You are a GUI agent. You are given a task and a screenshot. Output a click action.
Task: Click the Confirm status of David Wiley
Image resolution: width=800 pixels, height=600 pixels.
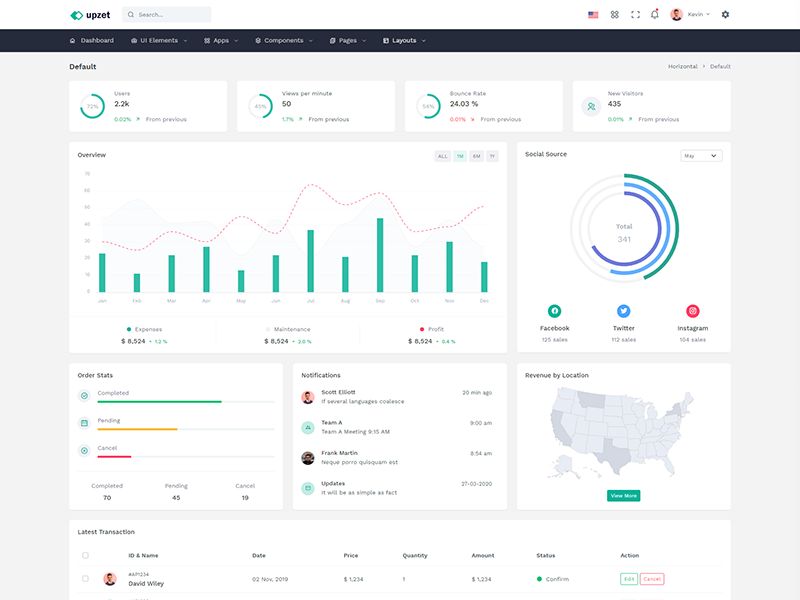(553, 579)
